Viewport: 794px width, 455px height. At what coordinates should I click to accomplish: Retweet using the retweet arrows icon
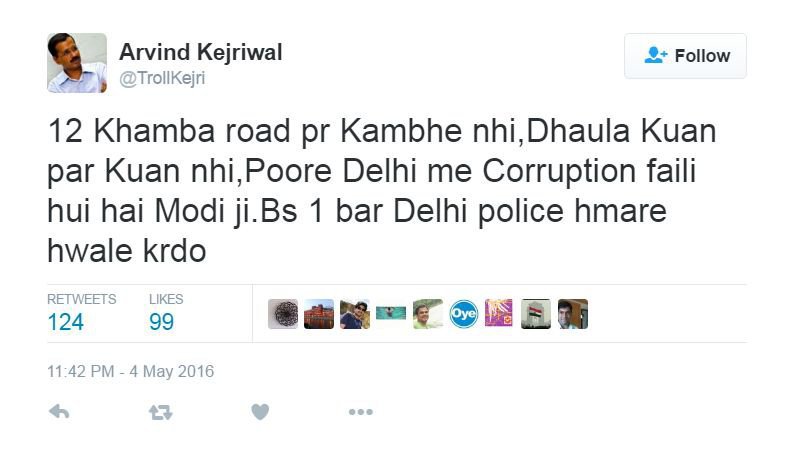(x=161, y=412)
